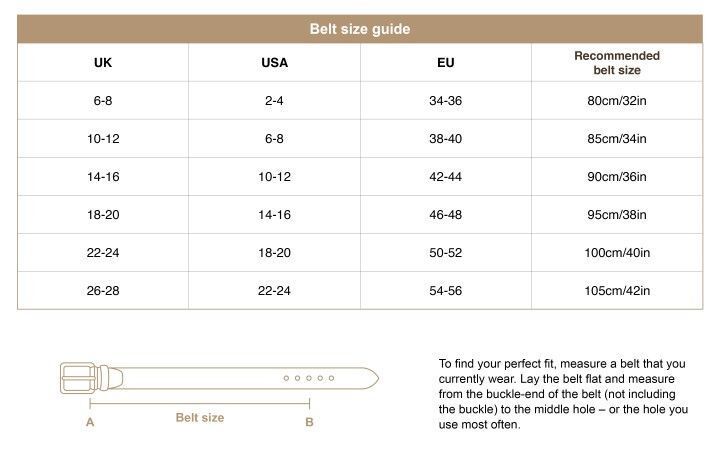This screenshot has height=475, width=720.
Task: Click the 90cm/36in recommended size
Action: tap(616, 177)
